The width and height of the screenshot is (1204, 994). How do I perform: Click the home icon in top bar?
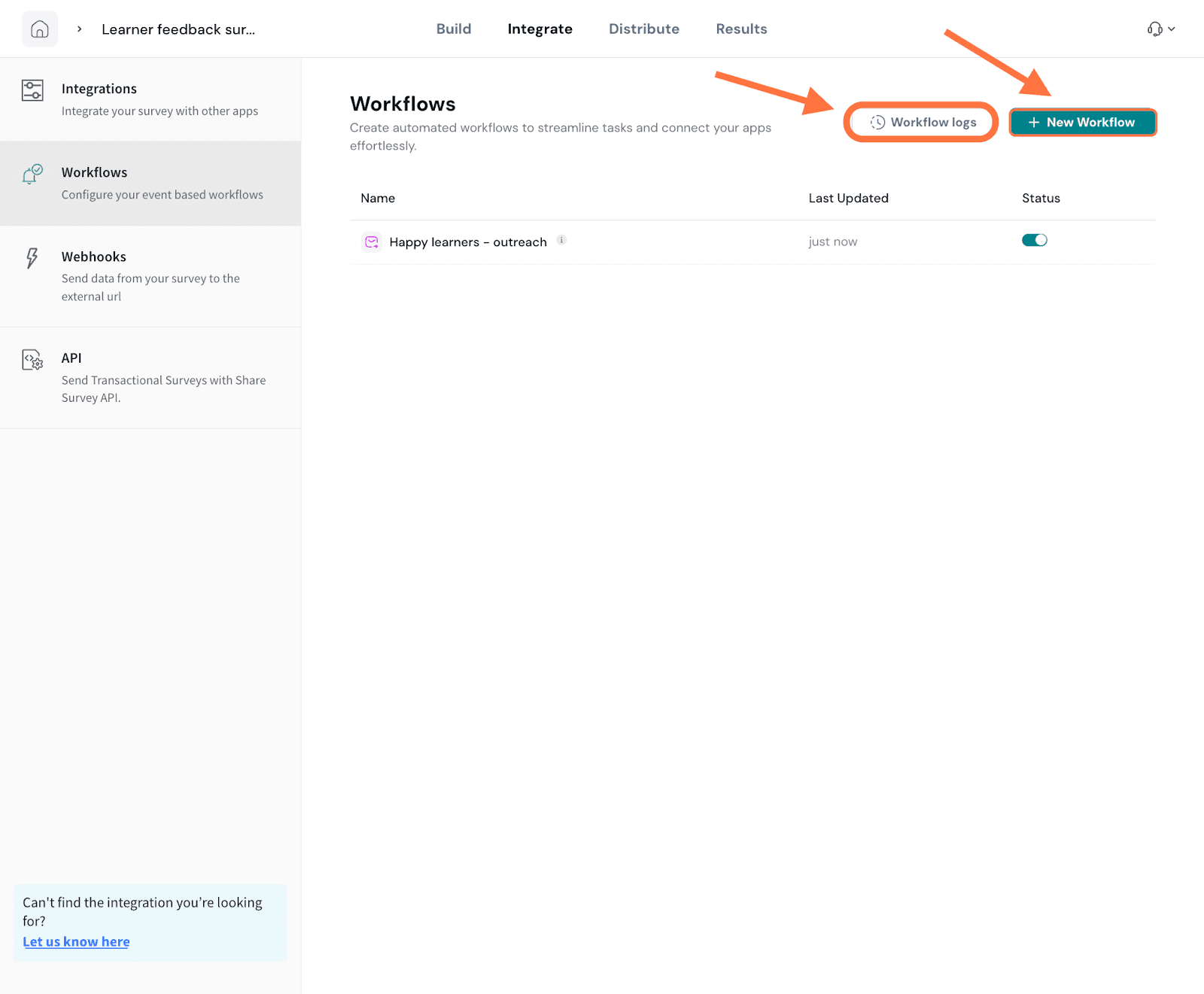pyautogui.click(x=39, y=29)
